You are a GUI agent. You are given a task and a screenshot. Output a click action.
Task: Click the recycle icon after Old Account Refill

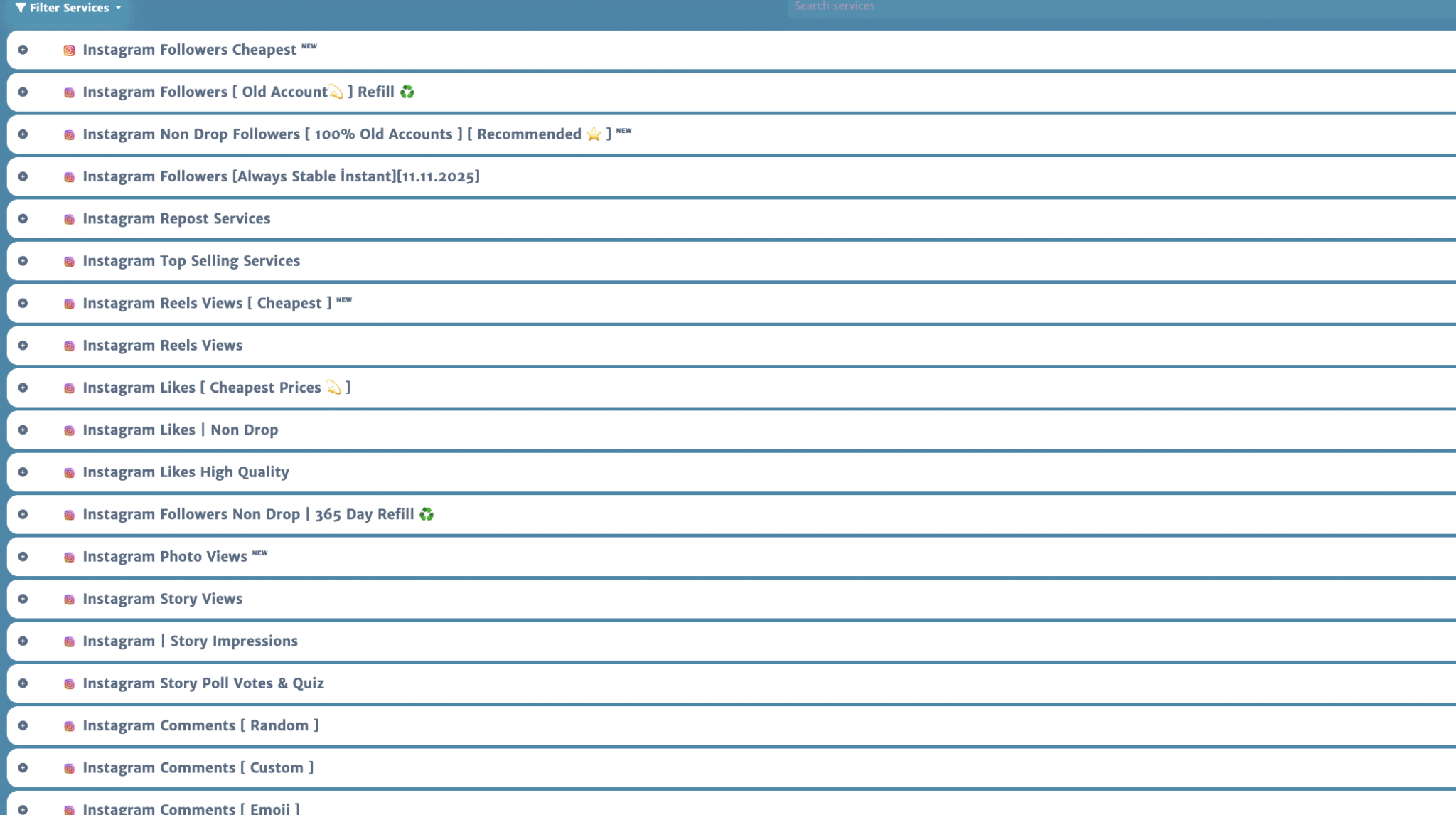407,92
